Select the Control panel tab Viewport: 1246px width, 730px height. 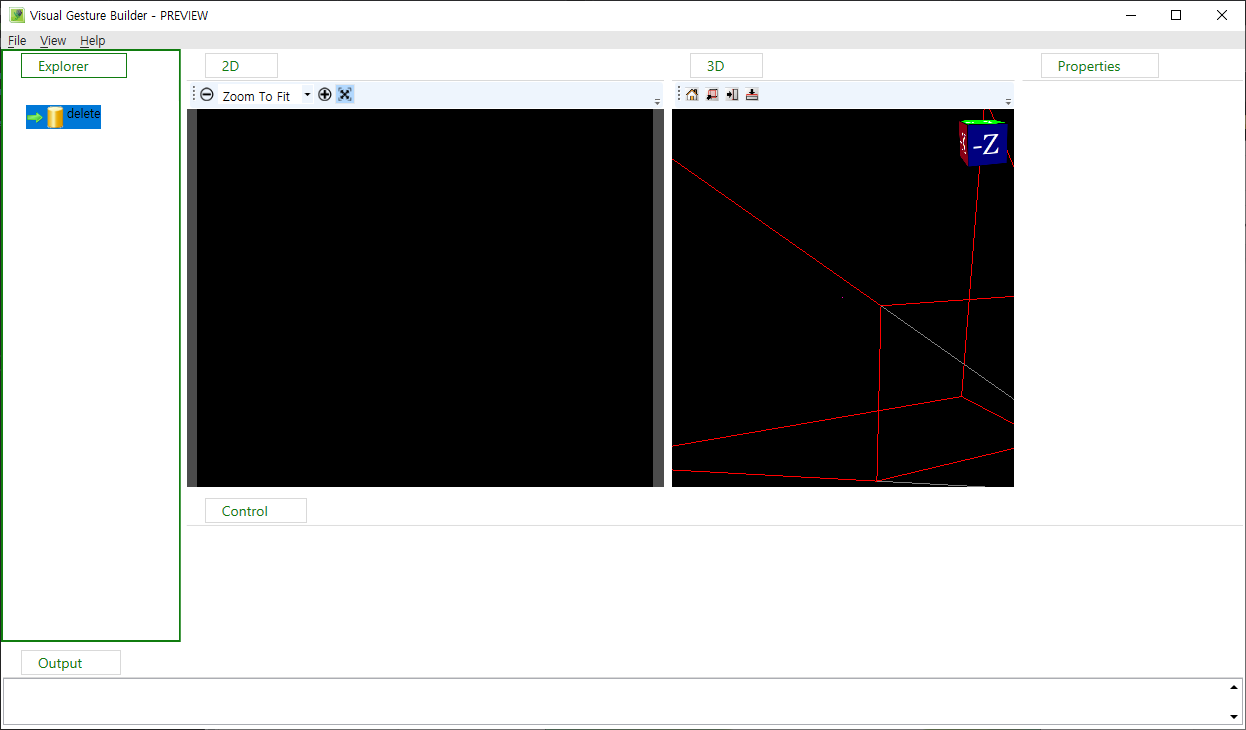[256, 511]
